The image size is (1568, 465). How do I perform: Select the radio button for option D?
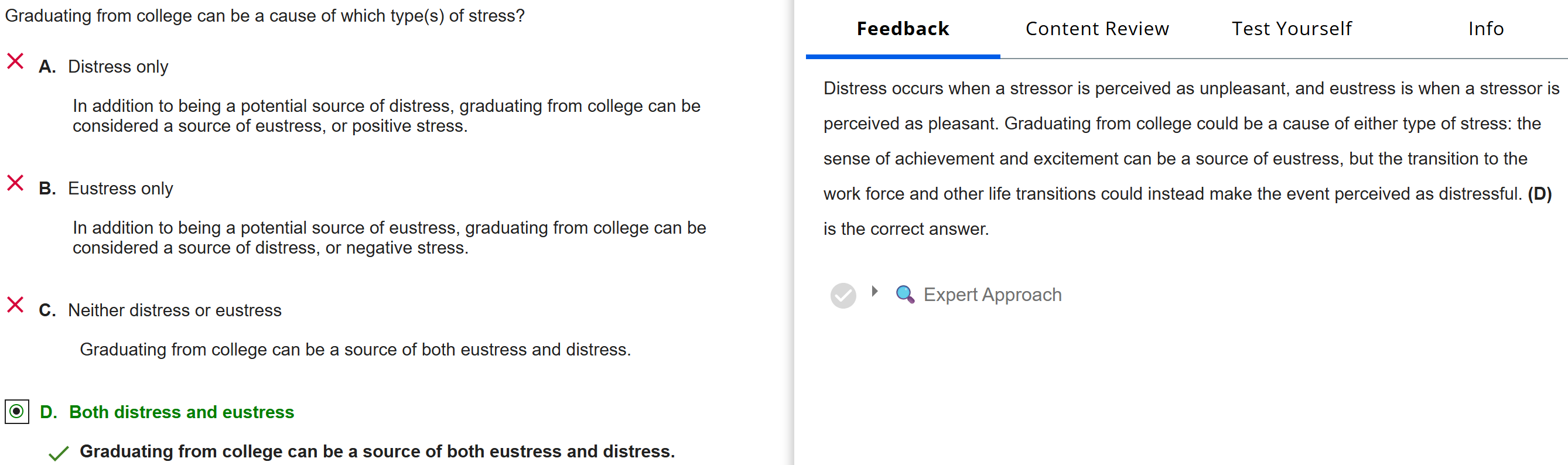point(17,412)
